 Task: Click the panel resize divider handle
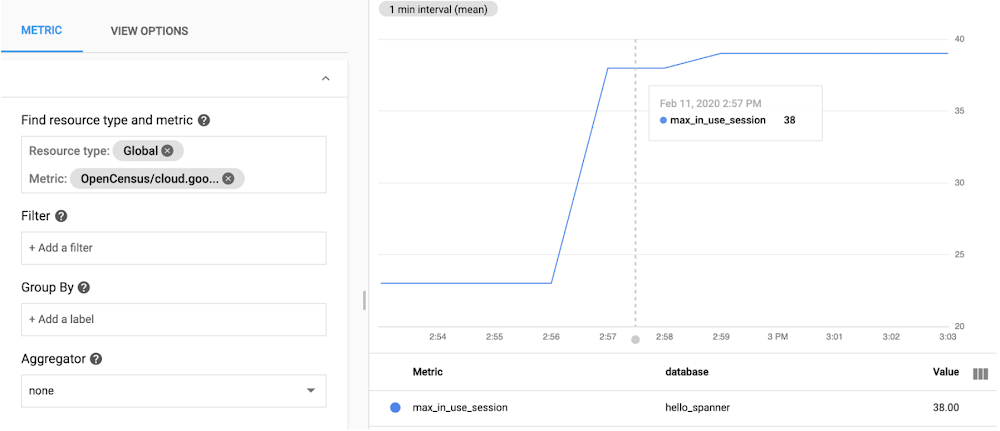click(x=364, y=300)
